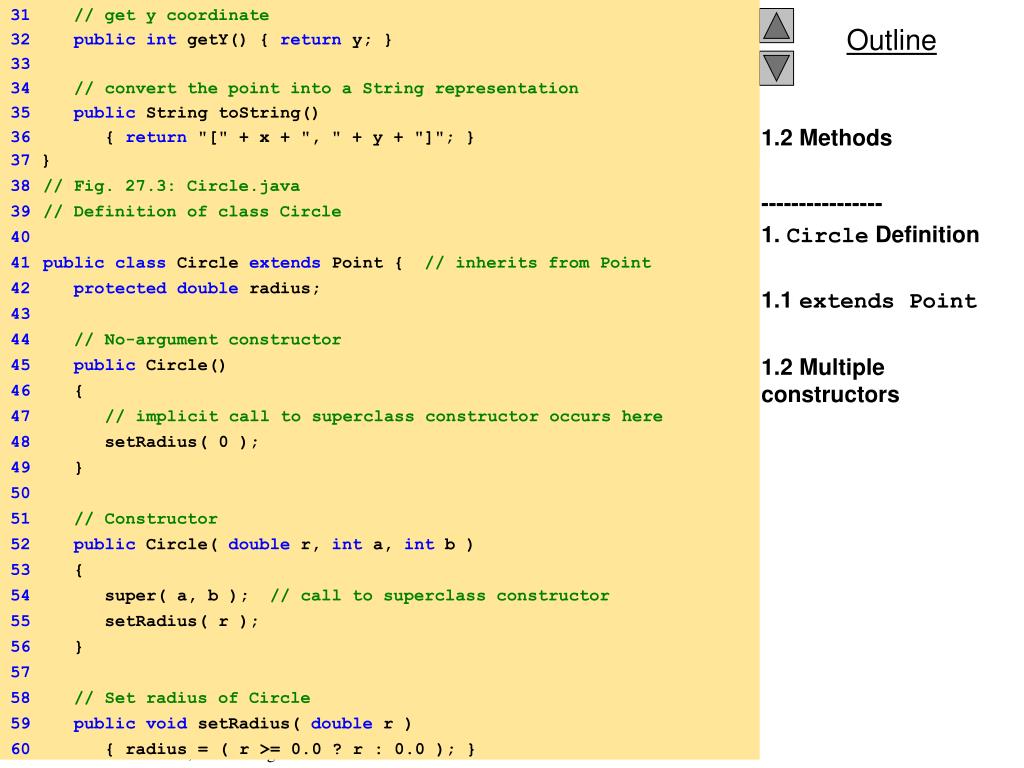This screenshot has width=1024, height=768.
Task: Click the 'public String toString()' line
Action: click(195, 113)
